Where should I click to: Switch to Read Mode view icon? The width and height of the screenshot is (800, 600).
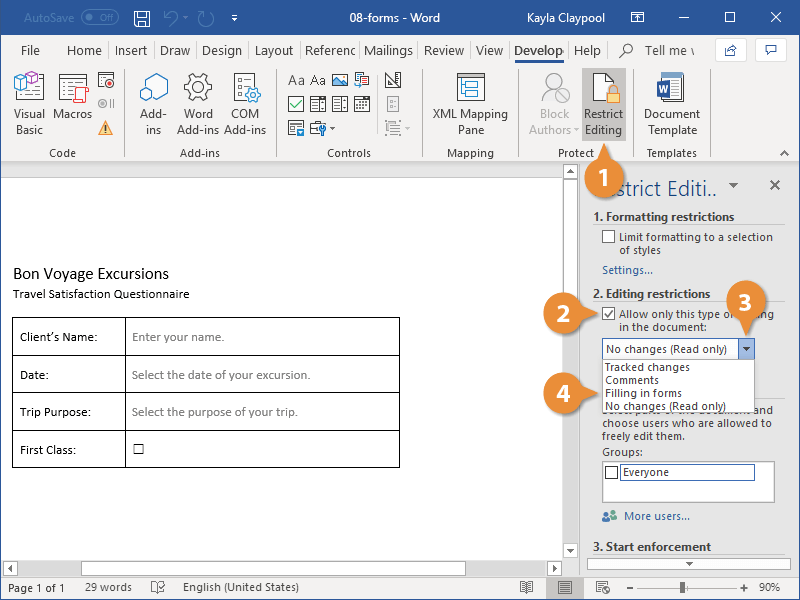click(x=527, y=587)
